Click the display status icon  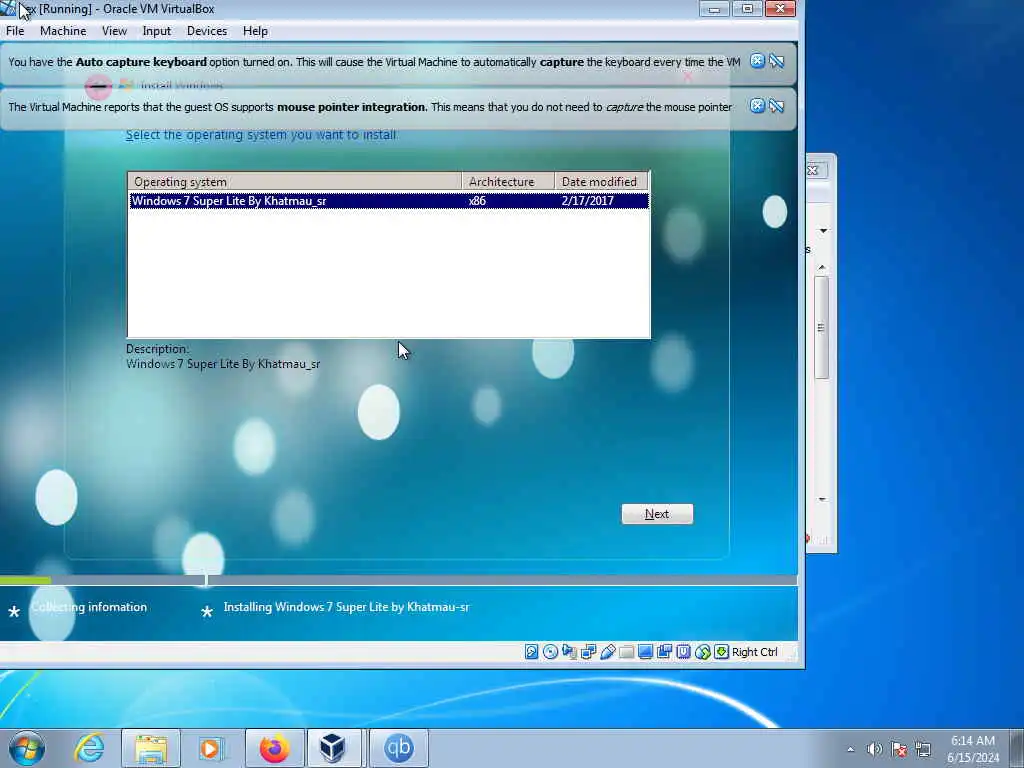pos(645,652)
